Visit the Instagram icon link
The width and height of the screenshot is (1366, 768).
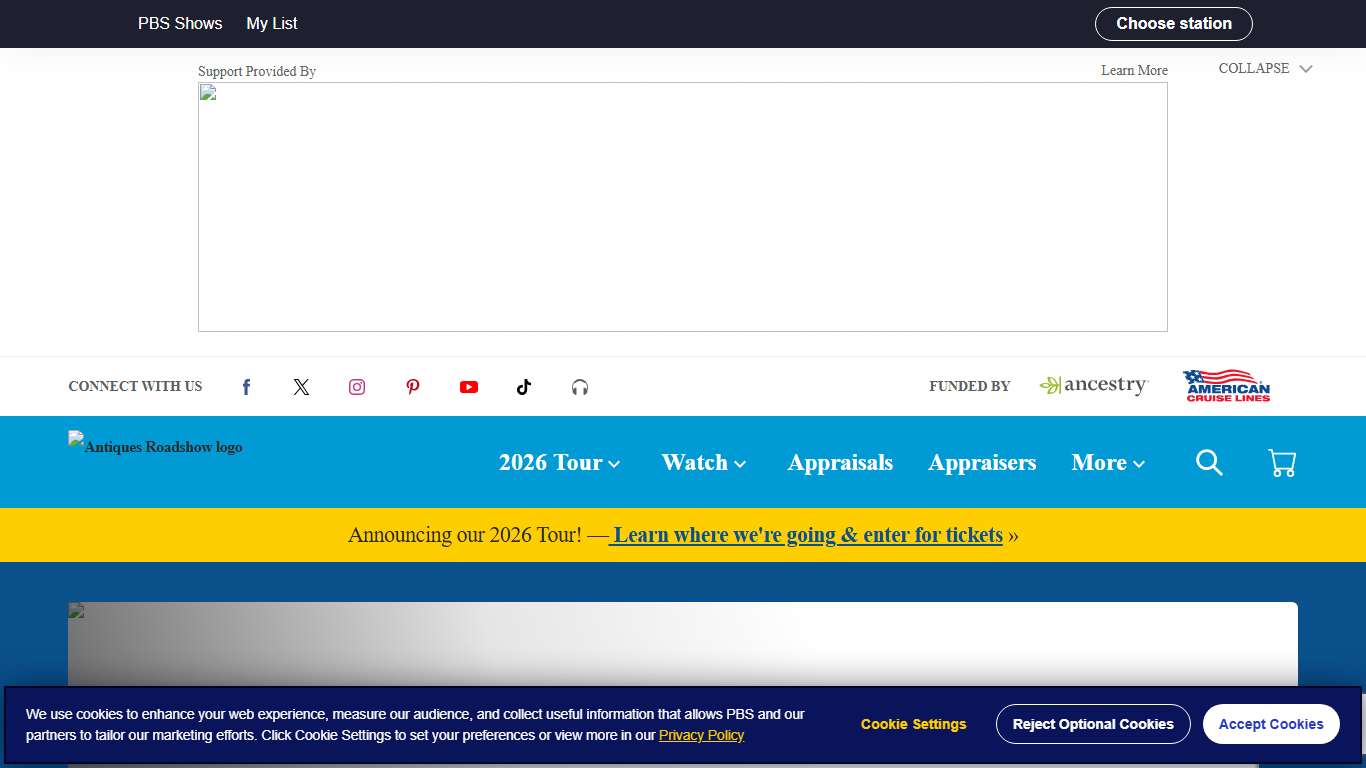tap(357, 387)
